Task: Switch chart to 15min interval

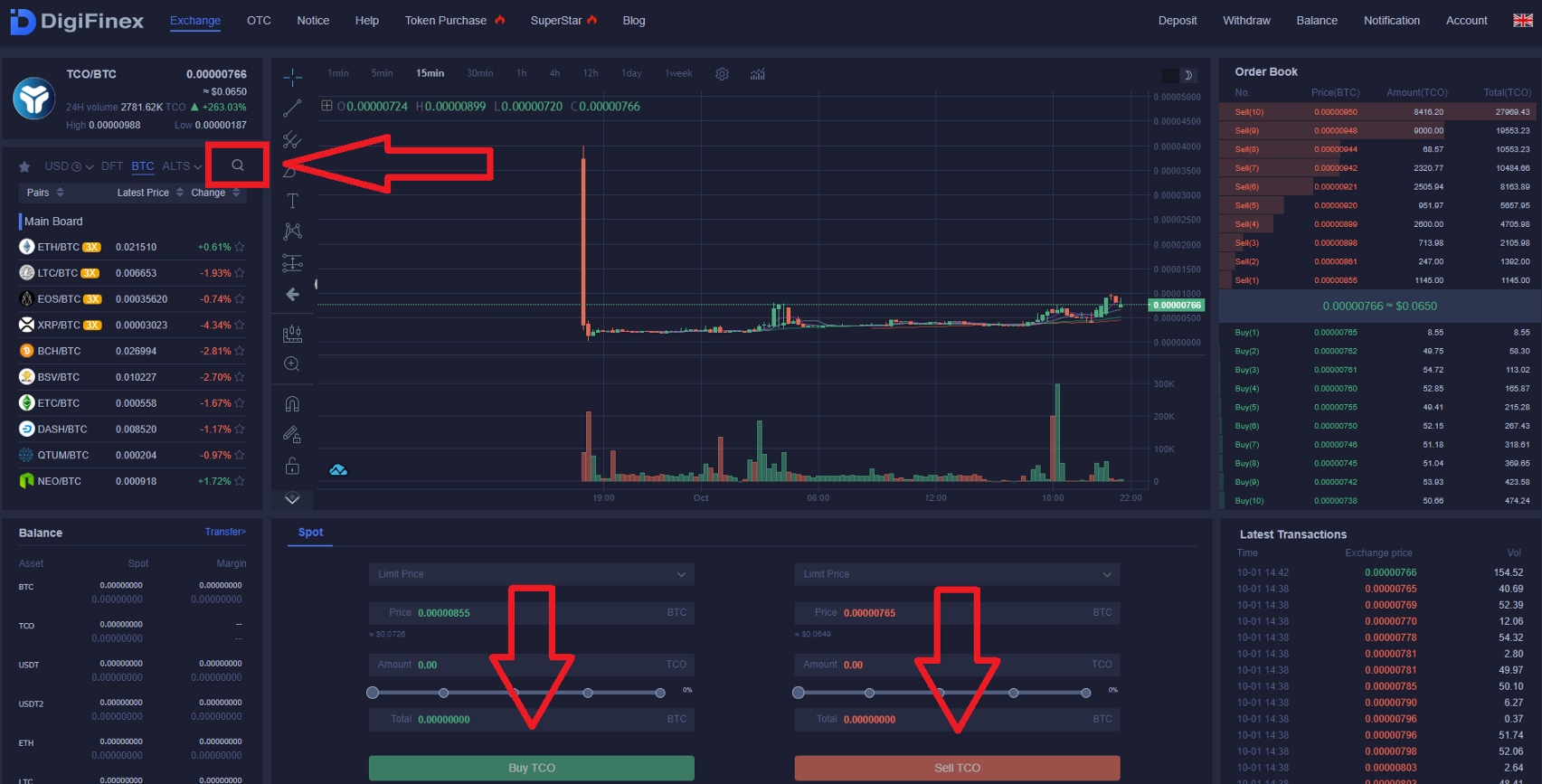Action: click(x=430, y=73)
